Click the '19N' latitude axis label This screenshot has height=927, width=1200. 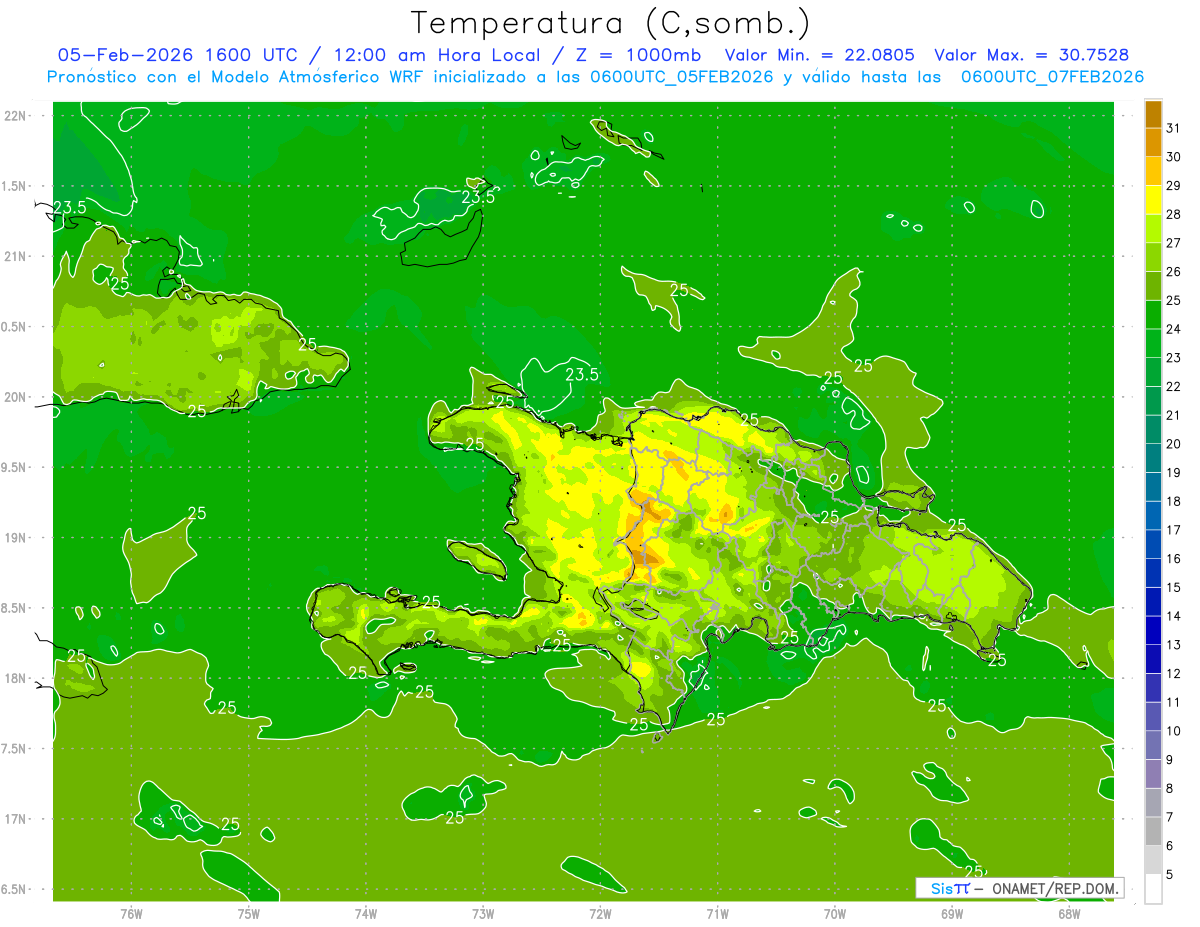(x=17, y=538)
